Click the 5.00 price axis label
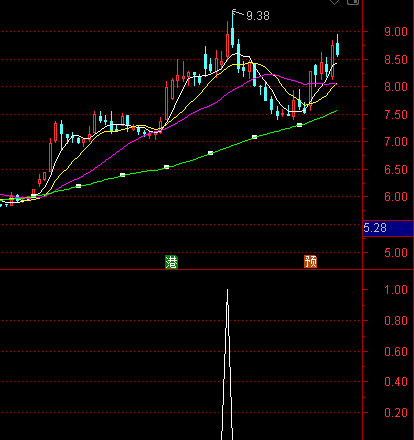 (396, 253)
